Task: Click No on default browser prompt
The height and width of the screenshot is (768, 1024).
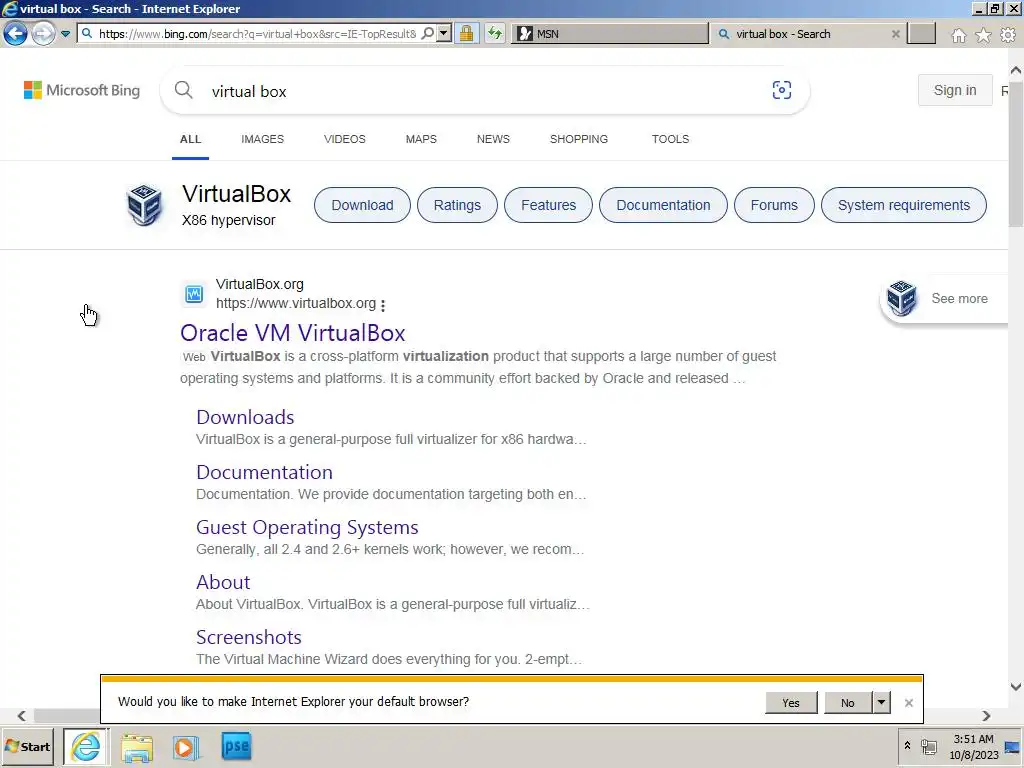Action: (848, 703)
